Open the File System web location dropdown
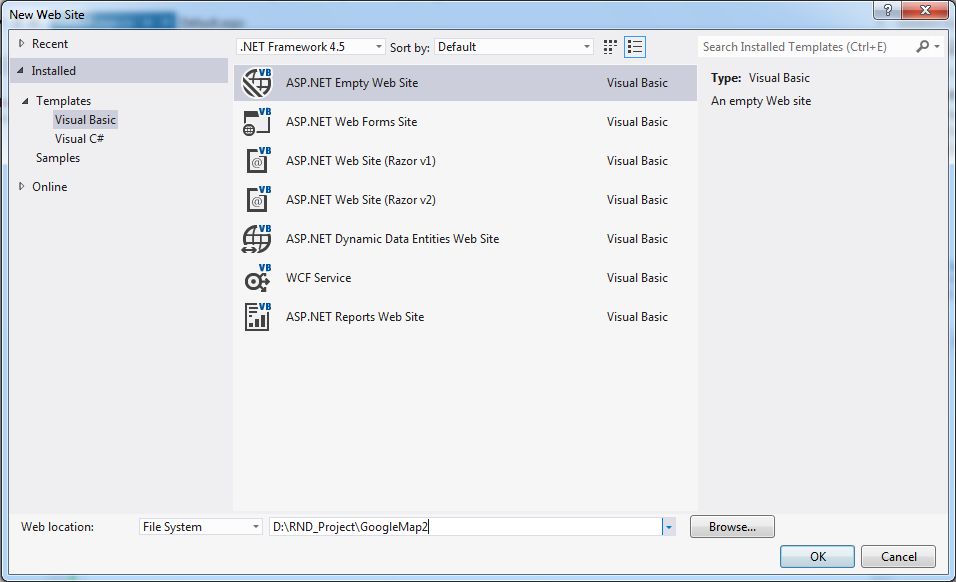 click(x=201, y=527)
